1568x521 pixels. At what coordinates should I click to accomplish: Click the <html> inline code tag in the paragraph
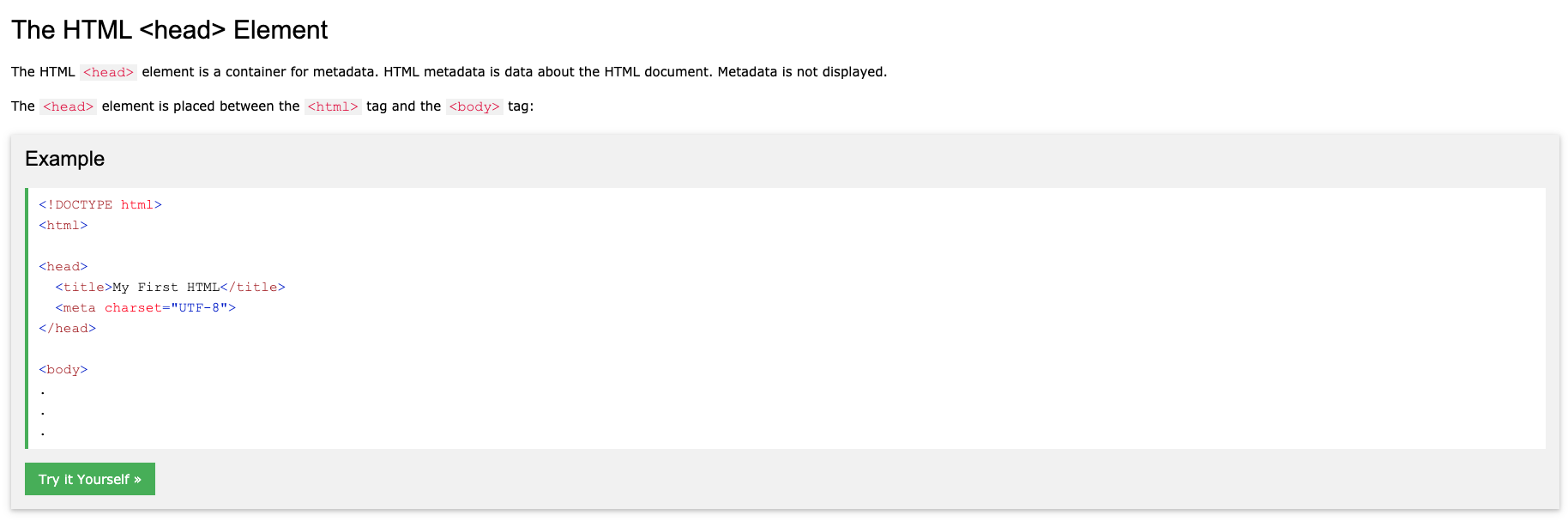[x=333, y=106]
